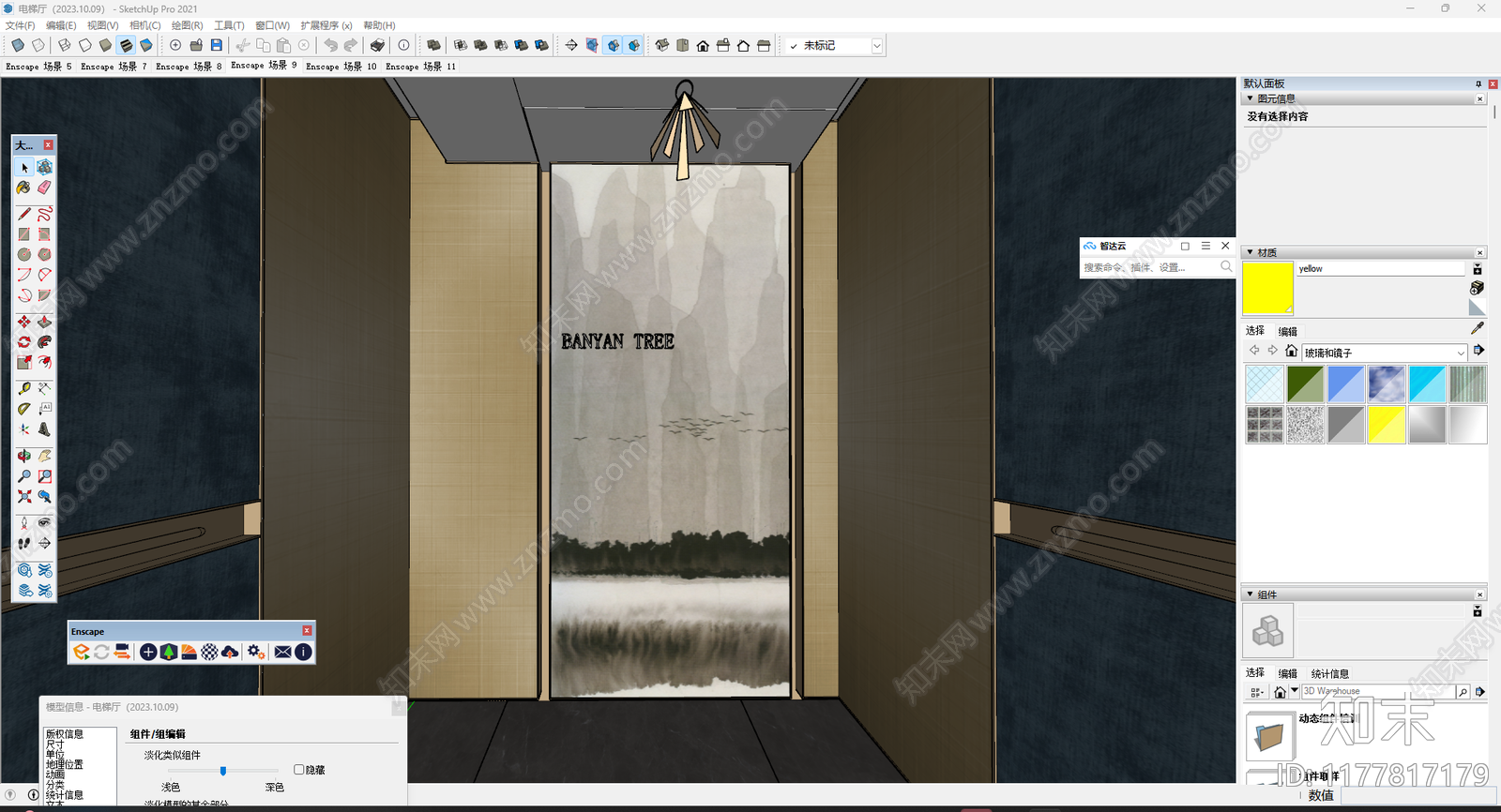Click the Save disk icon in toolbar
This screenshot has width=1501, height=812.
click(217, 45)
